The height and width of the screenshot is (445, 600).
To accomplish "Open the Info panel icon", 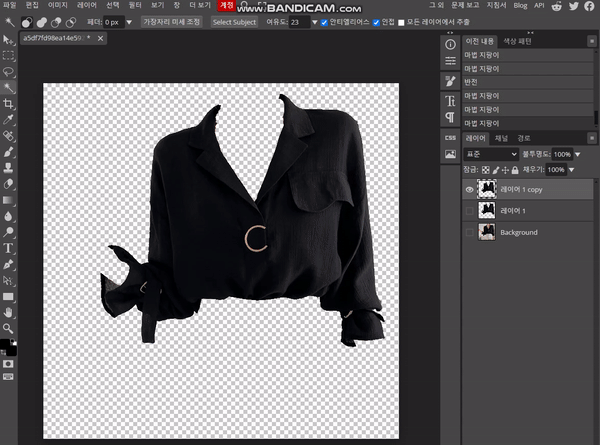I will click(x=450, y=43).
